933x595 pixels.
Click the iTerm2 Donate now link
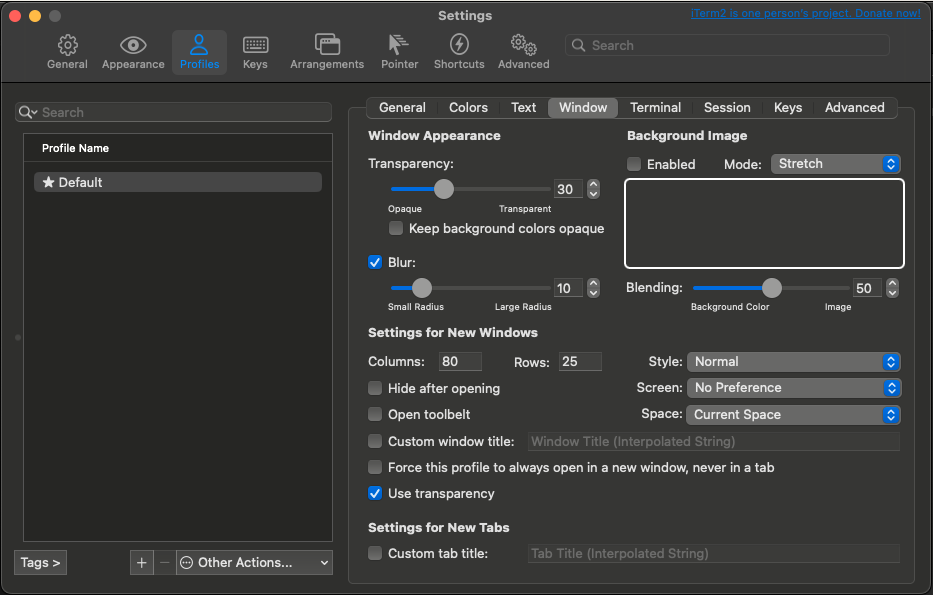click(x=806, y=13)
